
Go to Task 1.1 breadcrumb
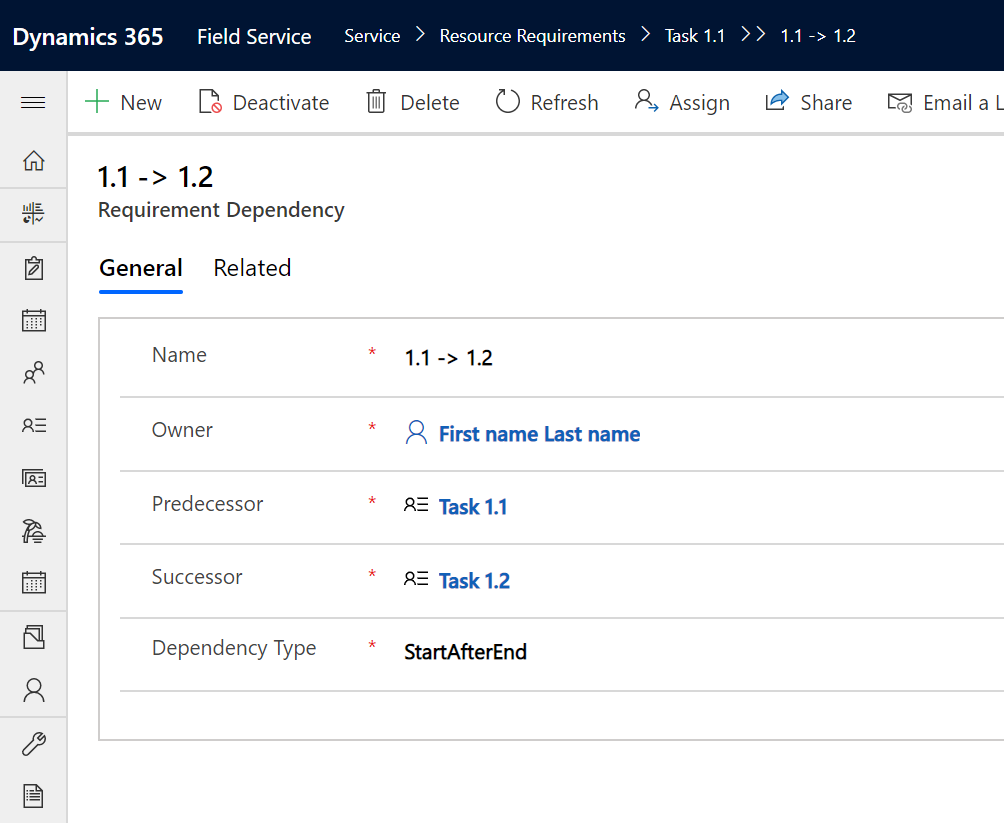point(695,36)
